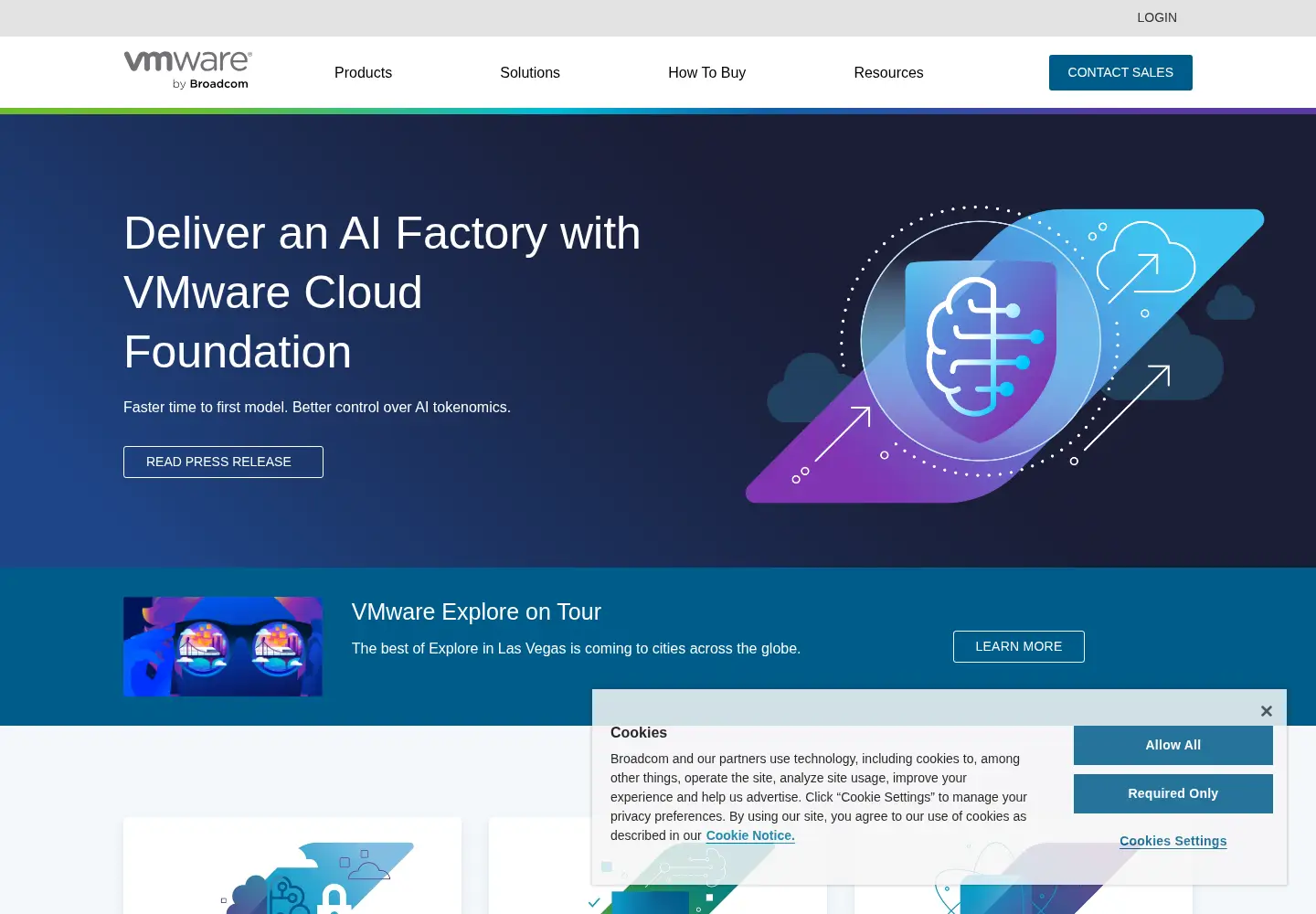The image size is (1316, 914).
Task: Click the 'VMware Explore on Tour' heading
Action: 476,611
